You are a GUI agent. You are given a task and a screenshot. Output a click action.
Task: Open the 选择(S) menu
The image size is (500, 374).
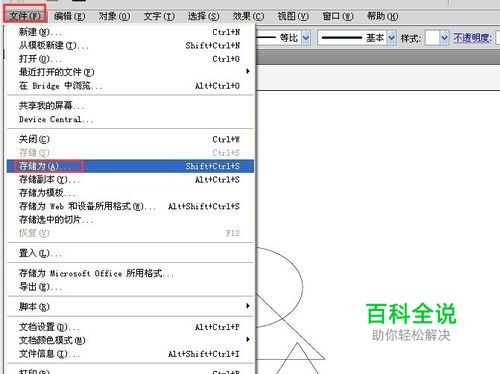click(x=203, y=16)
